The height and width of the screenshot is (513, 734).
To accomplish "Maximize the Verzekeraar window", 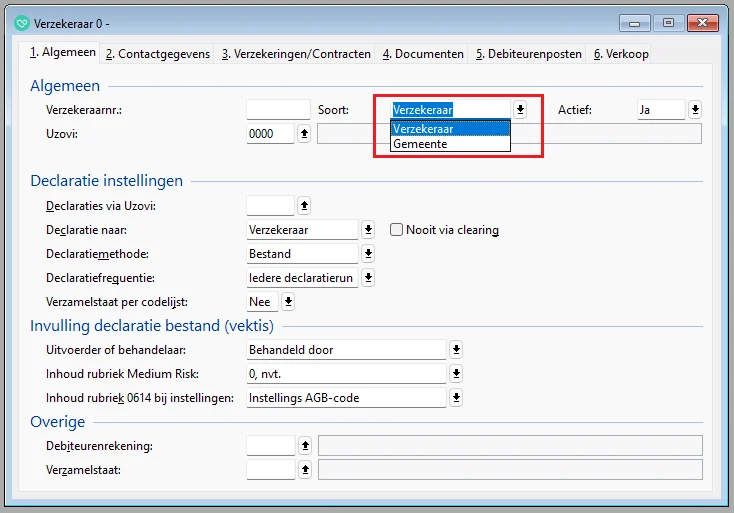I will 668,23.
